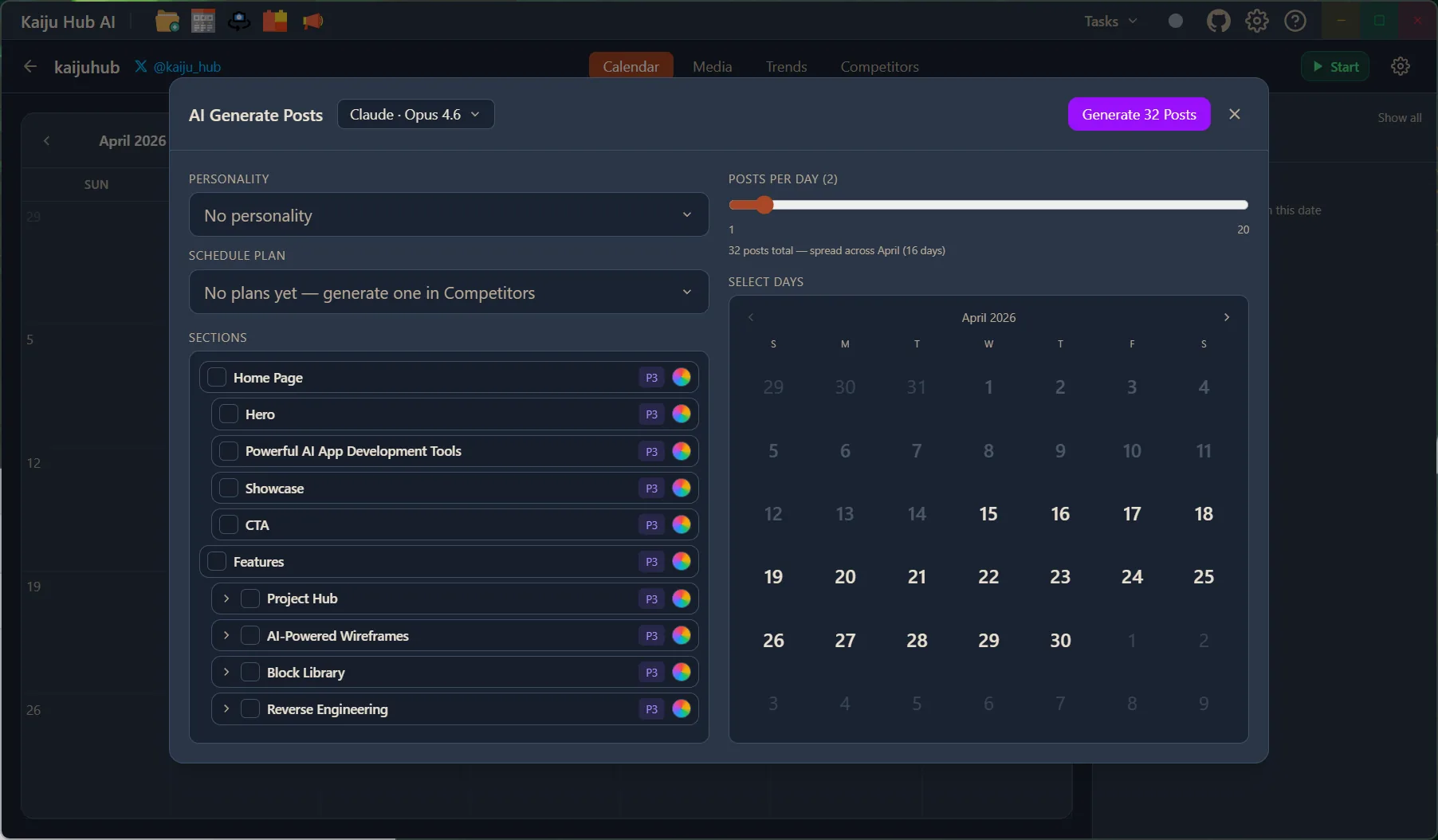Click the gray status dot indicator

coord(1176,21)
